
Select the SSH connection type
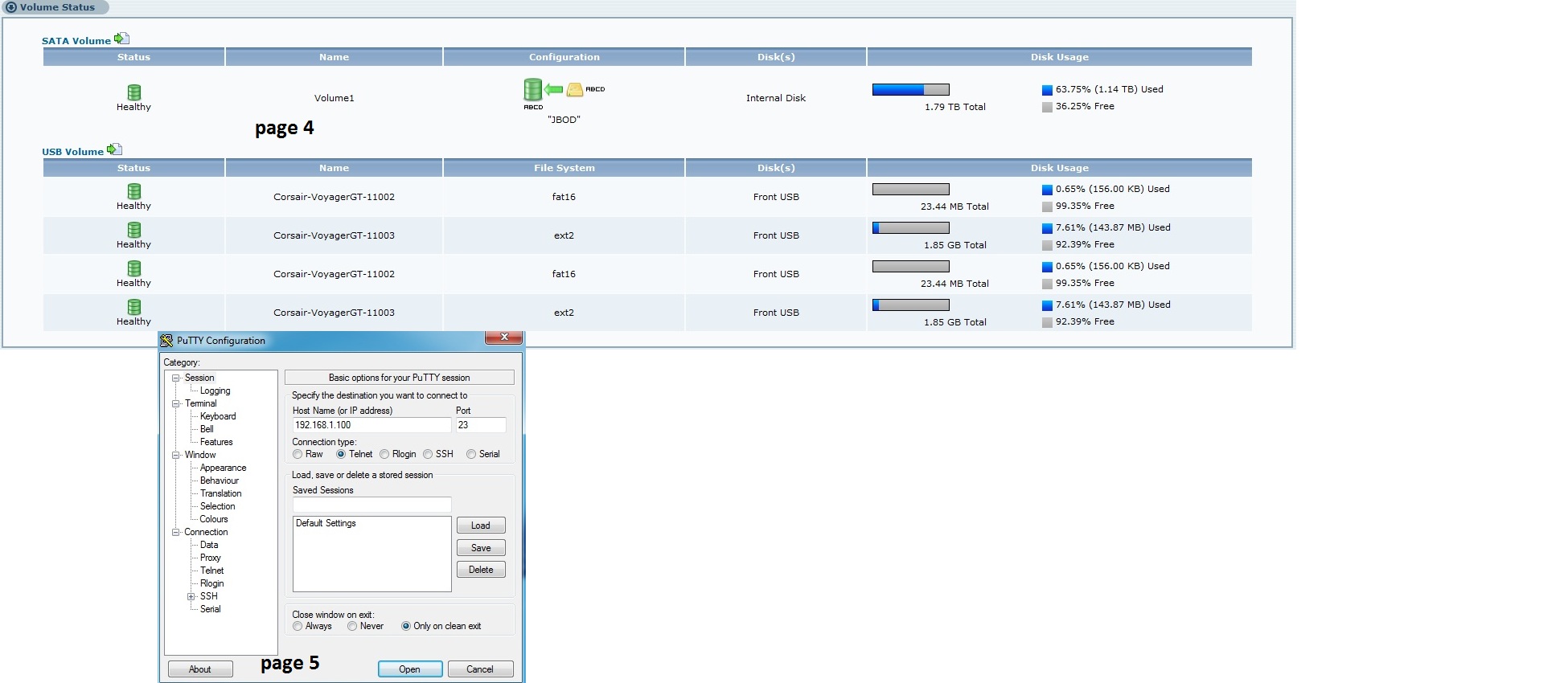428,454
